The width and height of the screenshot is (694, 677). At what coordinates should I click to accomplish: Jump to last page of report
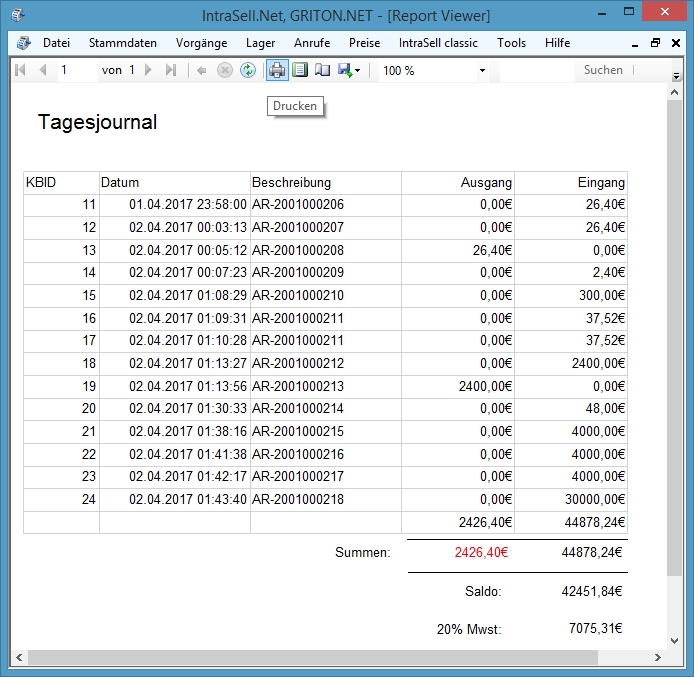pyautogui.click(x=171, y=70)
